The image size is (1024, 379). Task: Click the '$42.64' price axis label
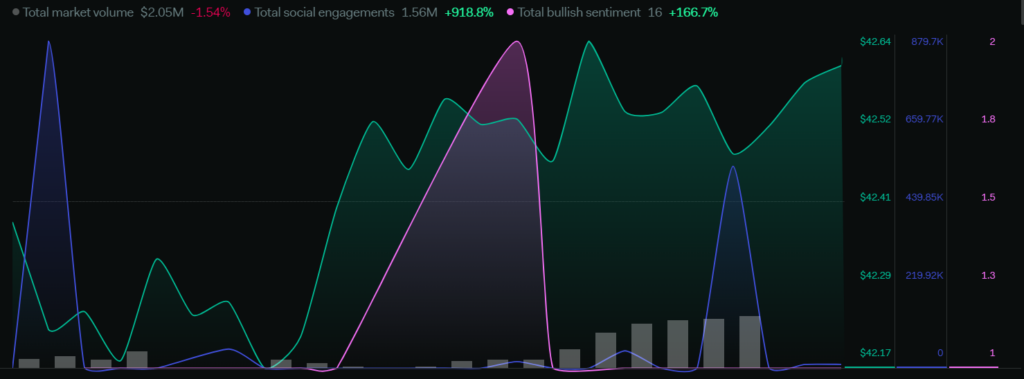(x=875, y=42)
